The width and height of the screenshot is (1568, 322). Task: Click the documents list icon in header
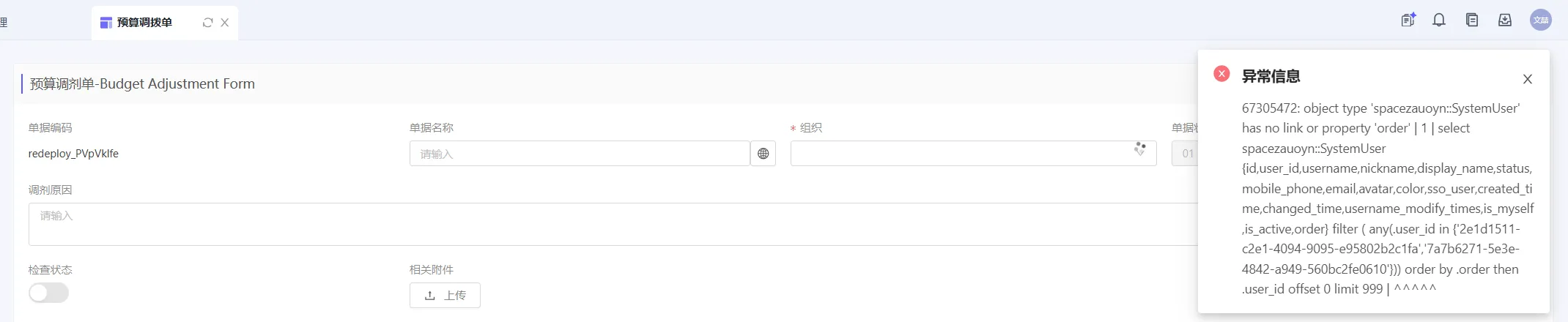pos(1472,20)
